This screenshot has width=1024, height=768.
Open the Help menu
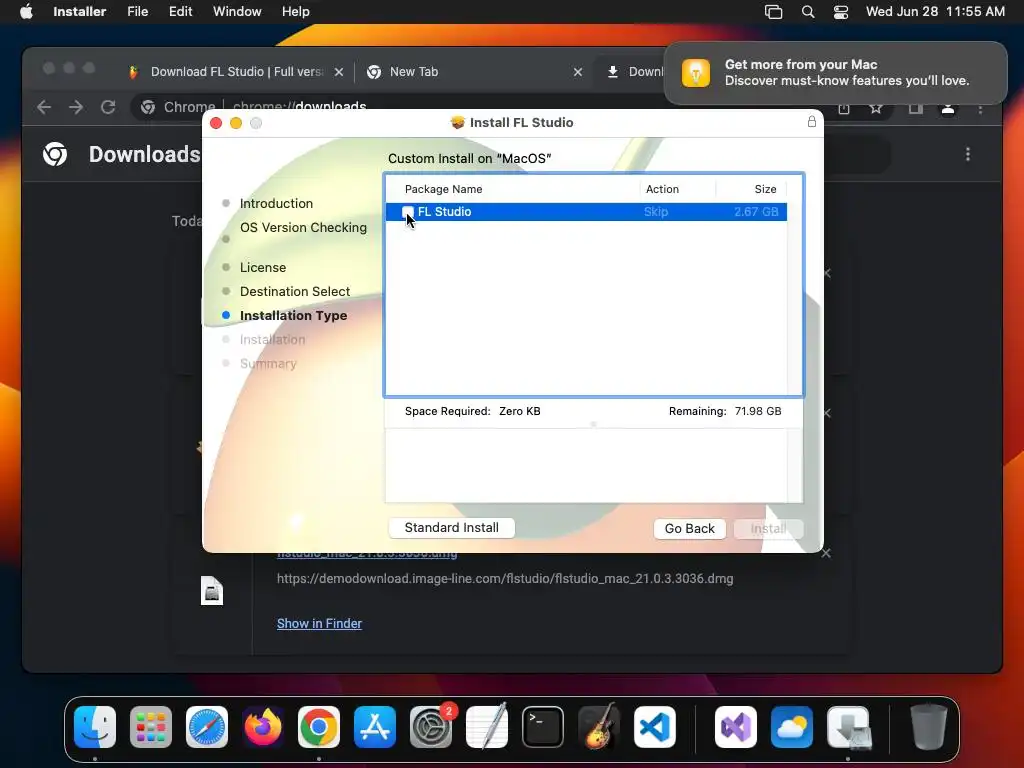point(295,12)
